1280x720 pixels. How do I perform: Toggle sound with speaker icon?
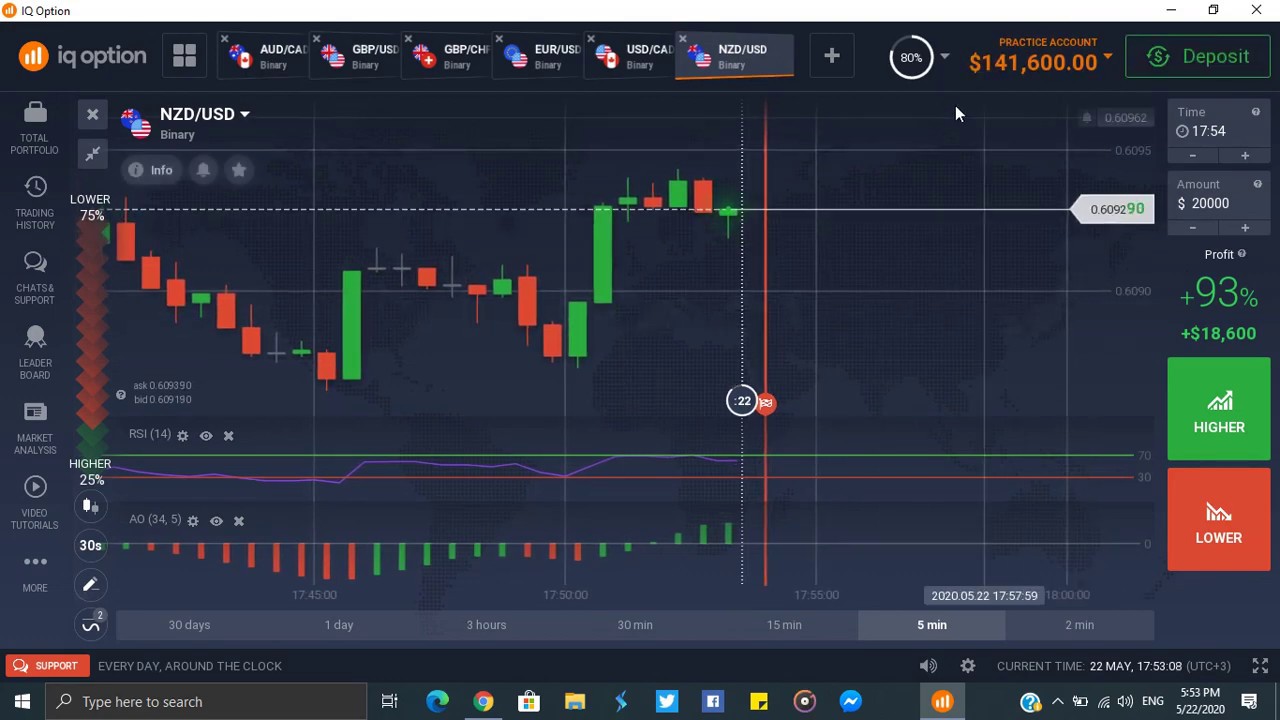pos(928,666)
